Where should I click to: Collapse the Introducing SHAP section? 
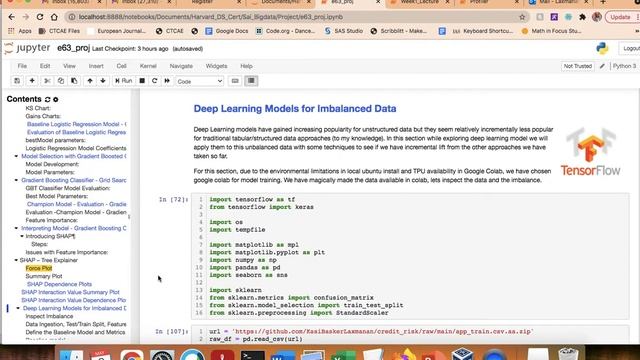click(22, 236)
